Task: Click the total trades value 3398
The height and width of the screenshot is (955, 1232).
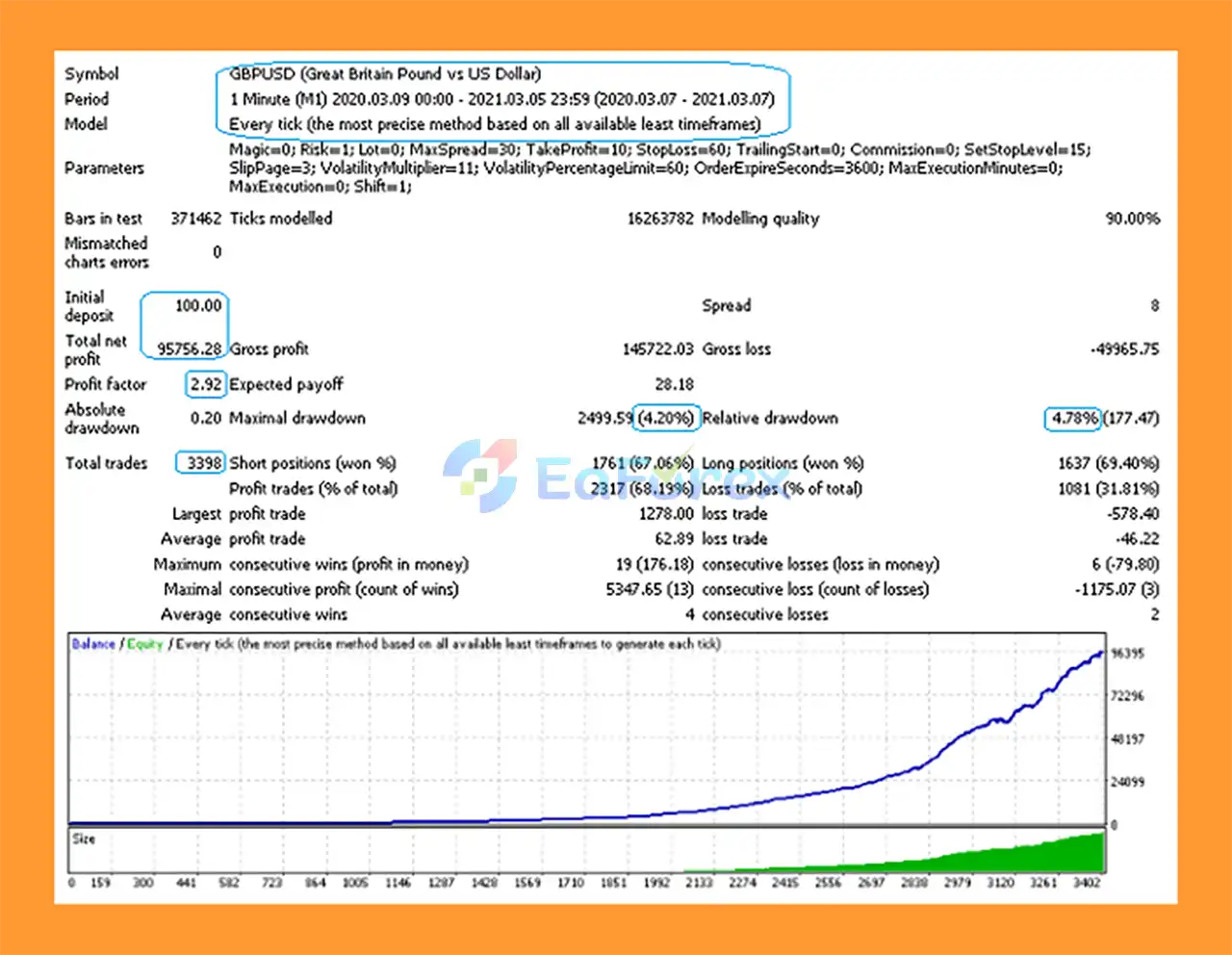Action: tap(204, 463)
